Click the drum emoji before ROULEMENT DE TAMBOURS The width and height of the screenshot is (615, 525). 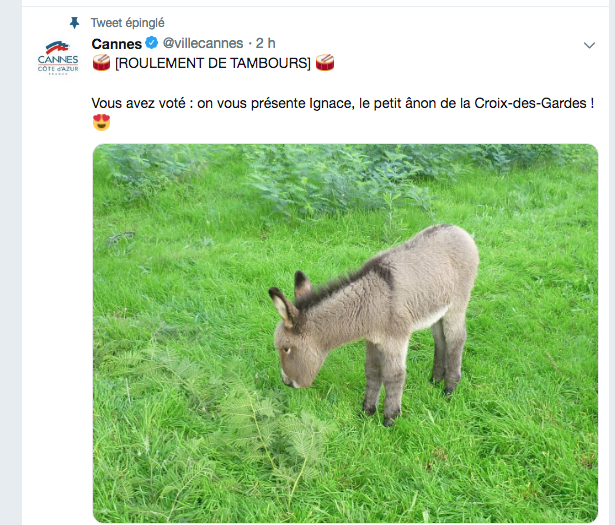click(x=101, y=62)
